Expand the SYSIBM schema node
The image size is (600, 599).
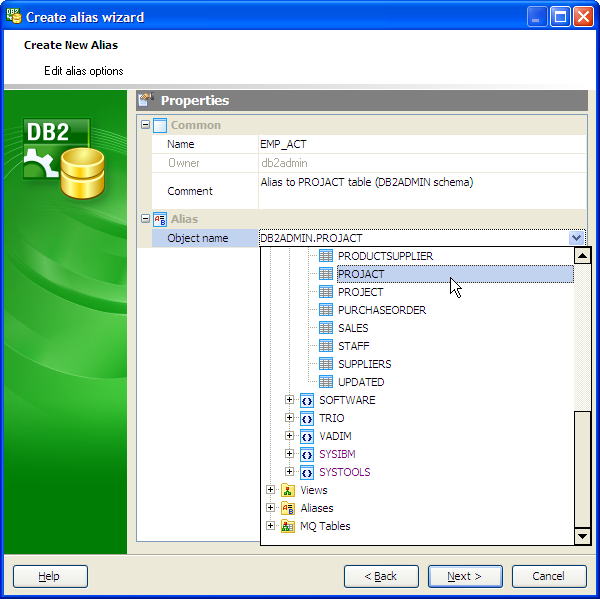[x=290, y=454]
